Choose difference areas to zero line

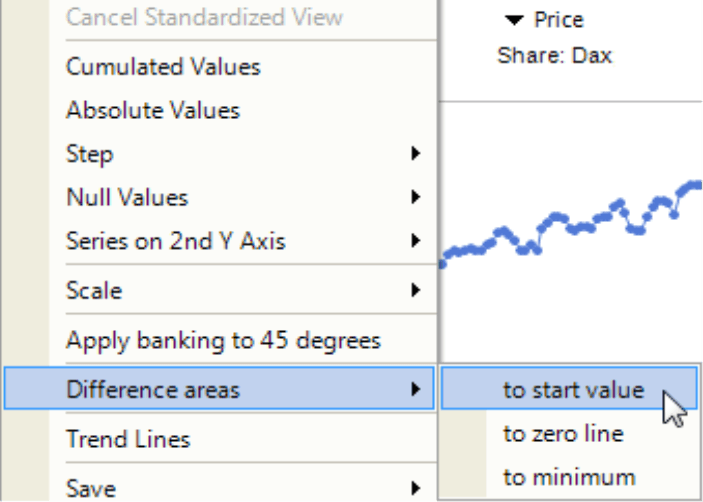[569, 433]
